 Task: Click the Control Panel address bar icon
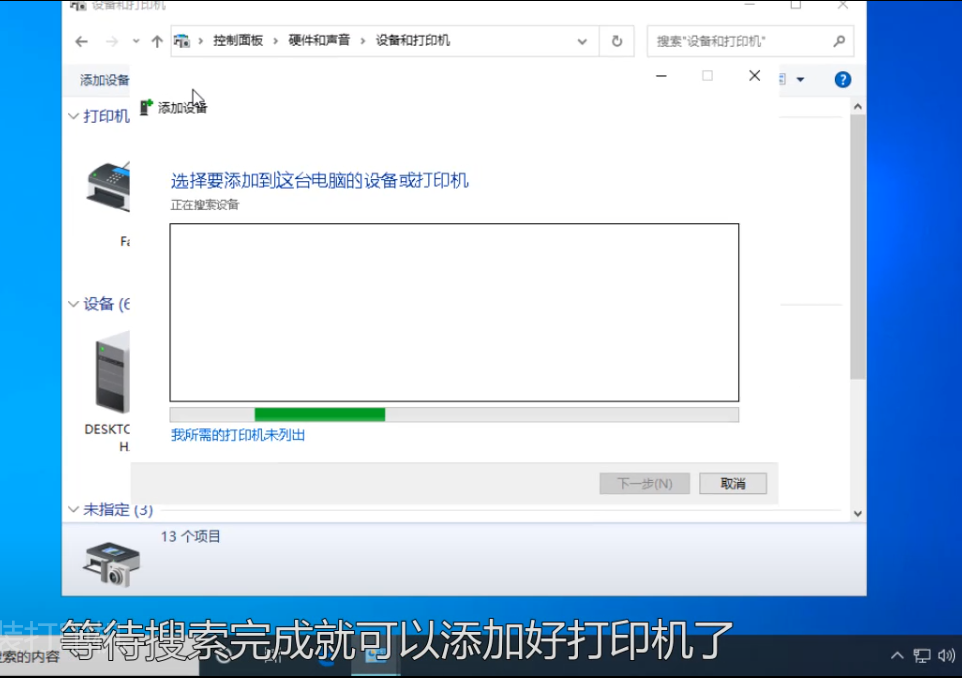182,41
